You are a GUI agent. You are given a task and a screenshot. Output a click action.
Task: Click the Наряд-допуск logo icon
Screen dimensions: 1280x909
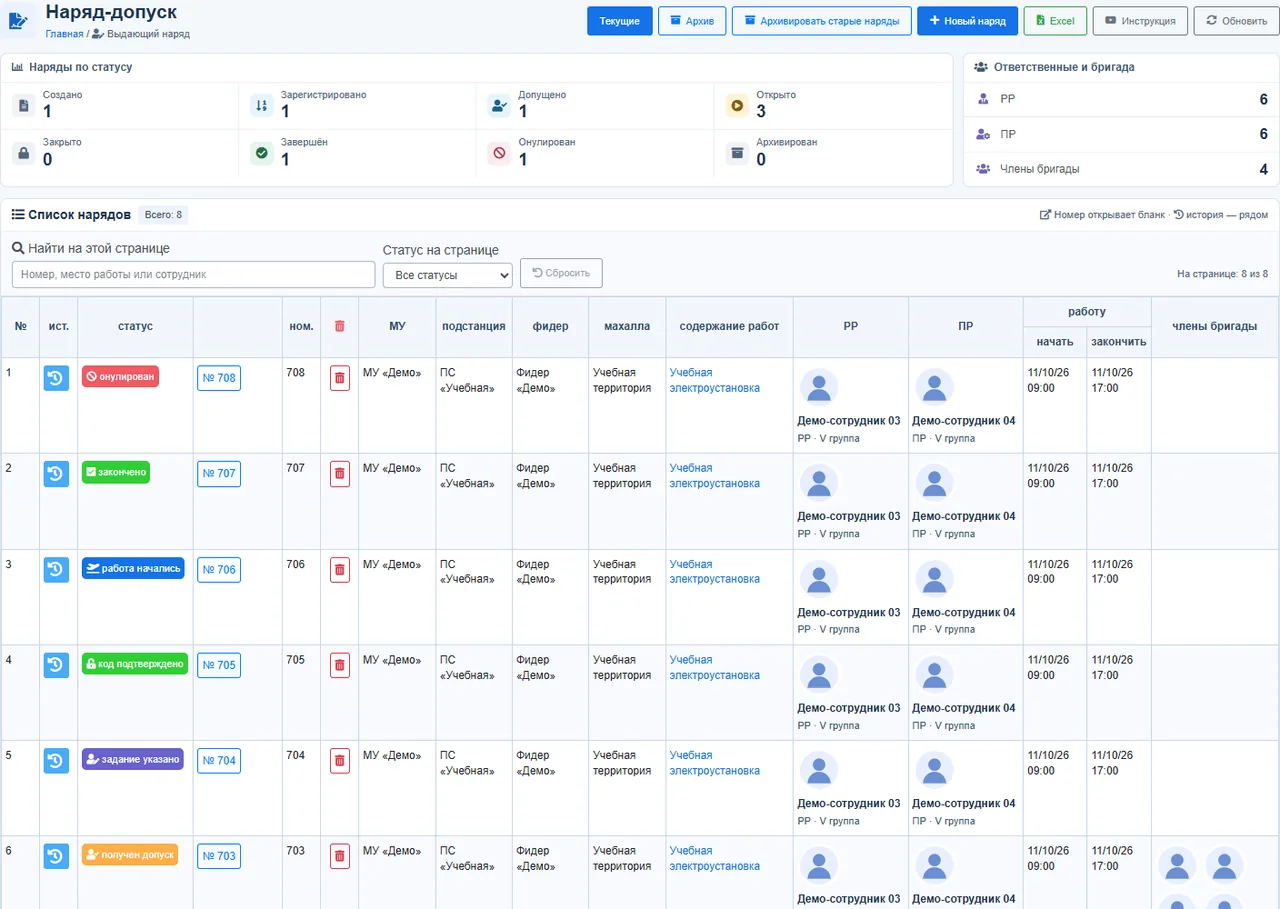pyautogui.click(x=19, y=21)
